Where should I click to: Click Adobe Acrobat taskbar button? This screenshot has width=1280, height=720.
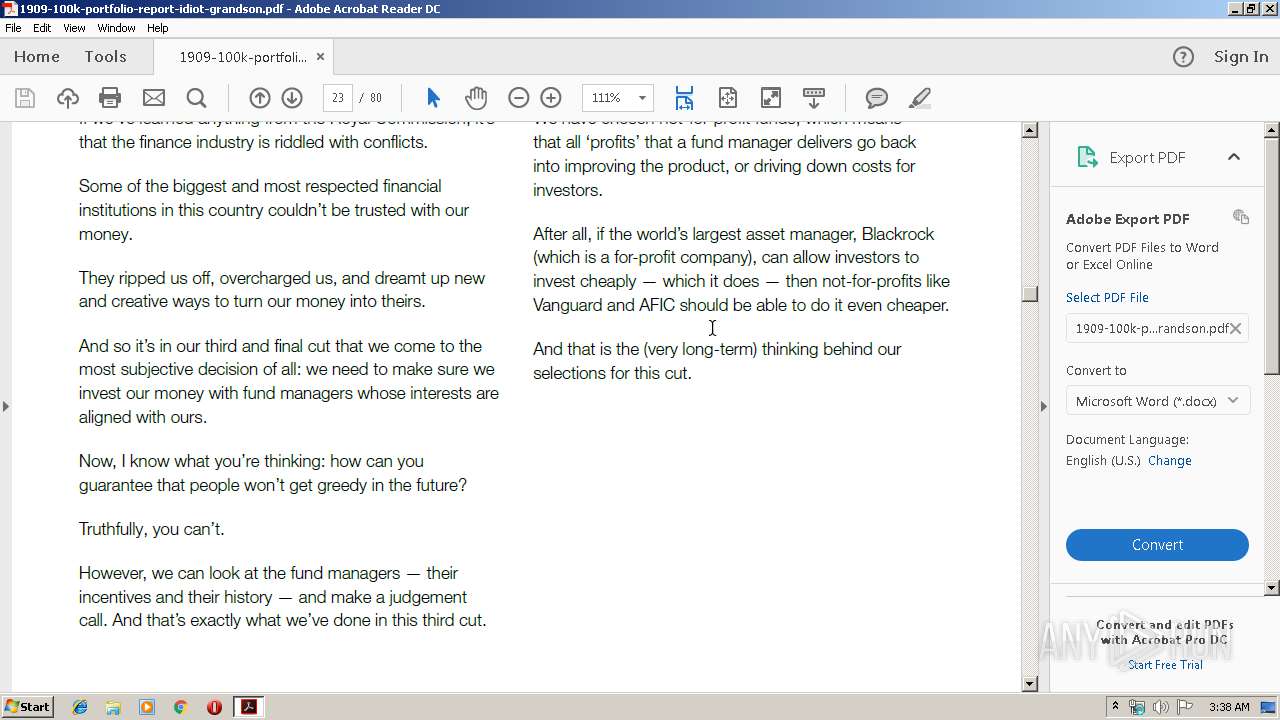coord(248,707)
